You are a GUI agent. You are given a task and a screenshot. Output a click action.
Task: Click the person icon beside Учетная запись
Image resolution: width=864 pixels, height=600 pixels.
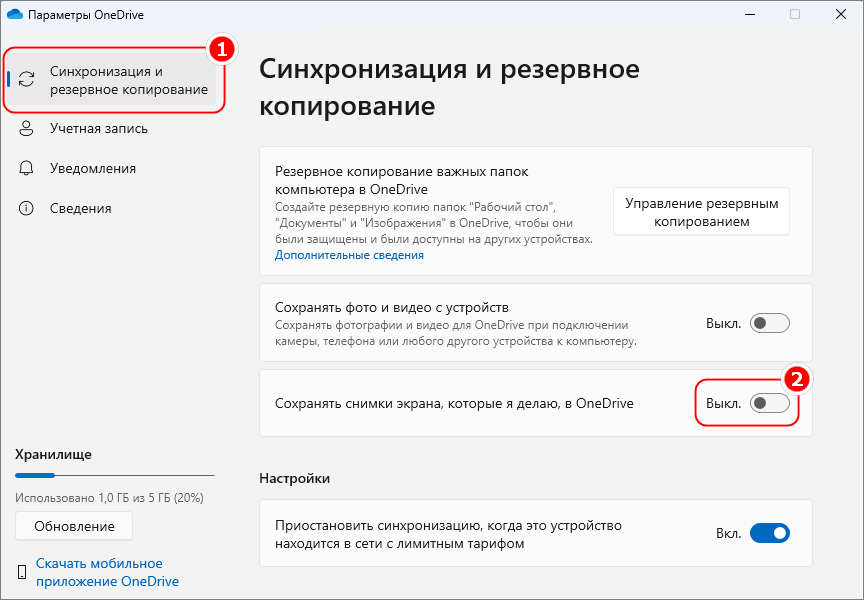point(26,128)
